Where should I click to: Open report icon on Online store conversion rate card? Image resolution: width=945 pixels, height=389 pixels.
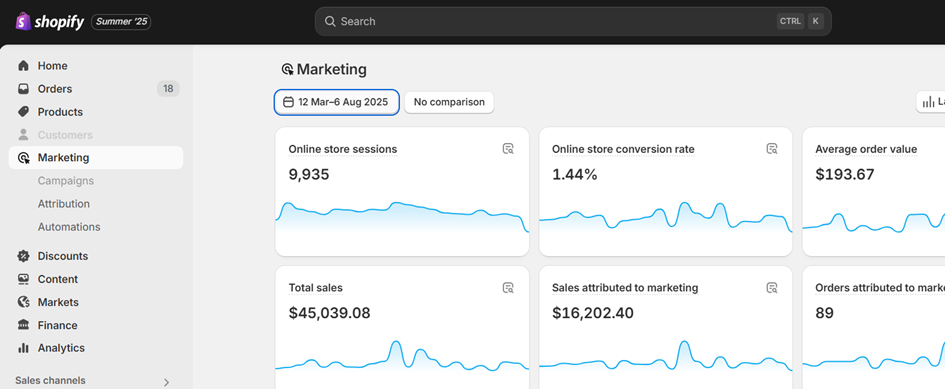point(771,149)
